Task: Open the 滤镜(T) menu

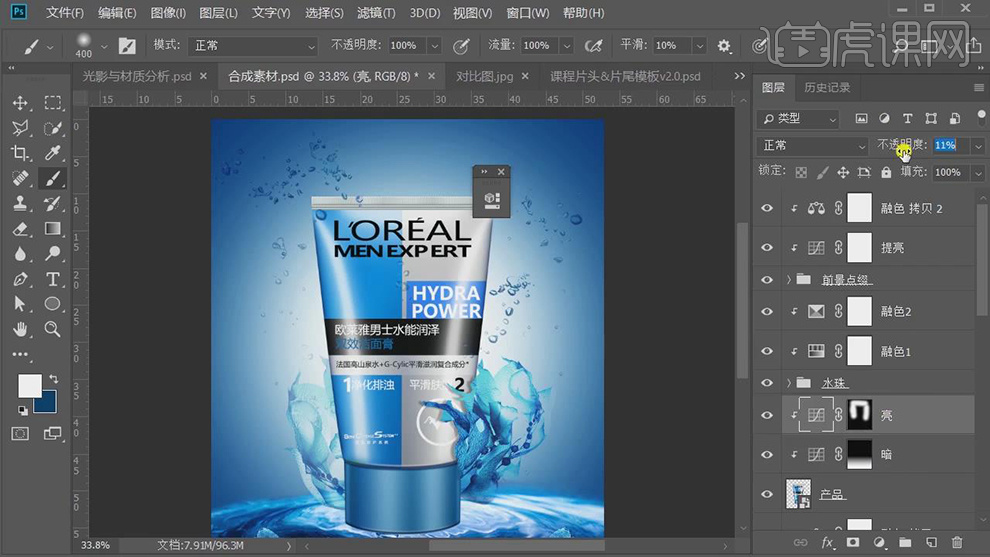Action: 378,13
